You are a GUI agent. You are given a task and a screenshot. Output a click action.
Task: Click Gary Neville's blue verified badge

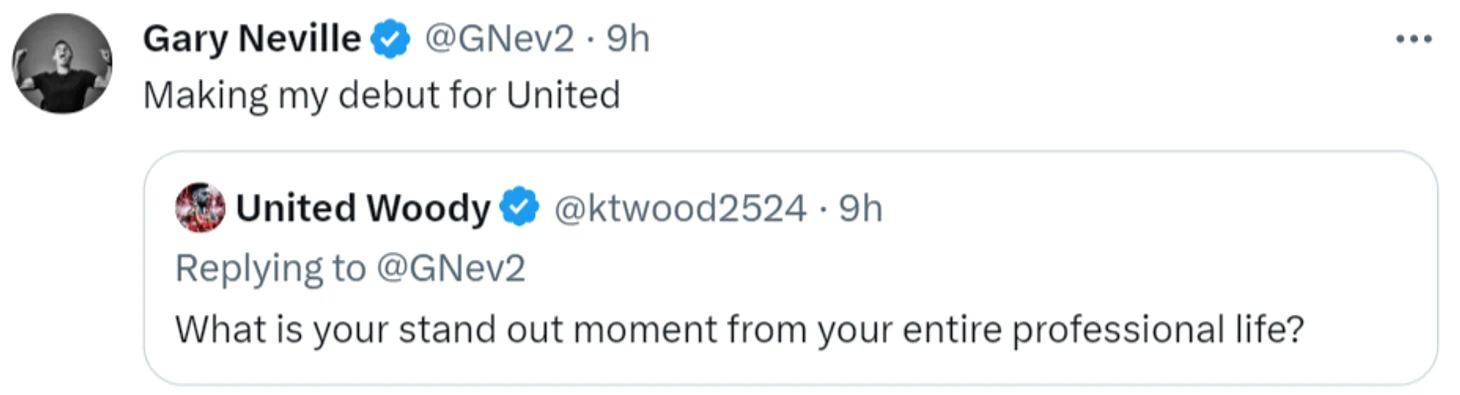tap(390, 41)
